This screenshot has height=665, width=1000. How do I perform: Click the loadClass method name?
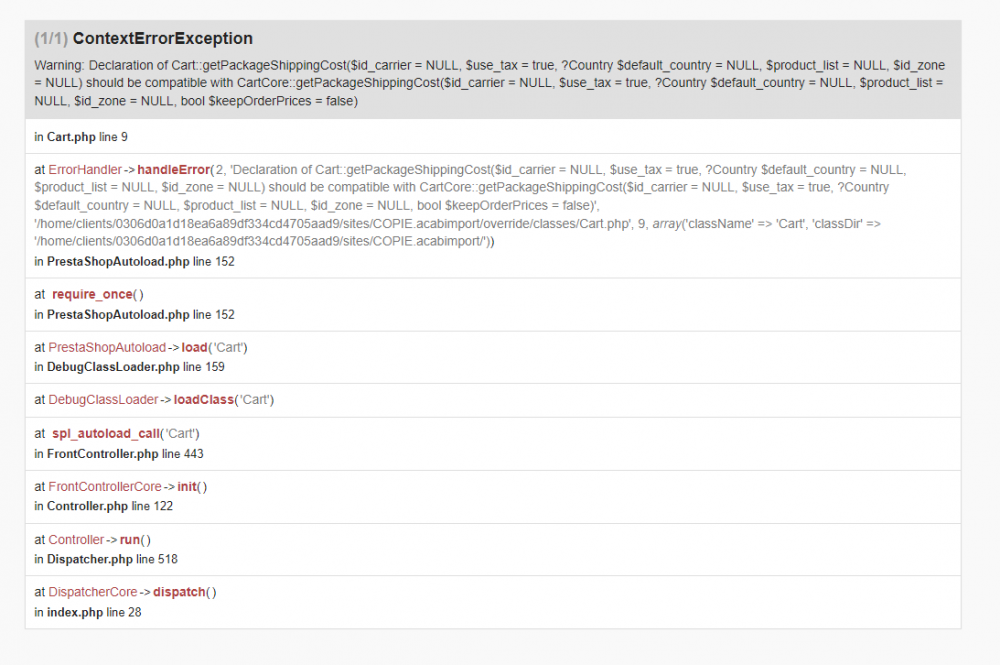[x=204, y=400]
